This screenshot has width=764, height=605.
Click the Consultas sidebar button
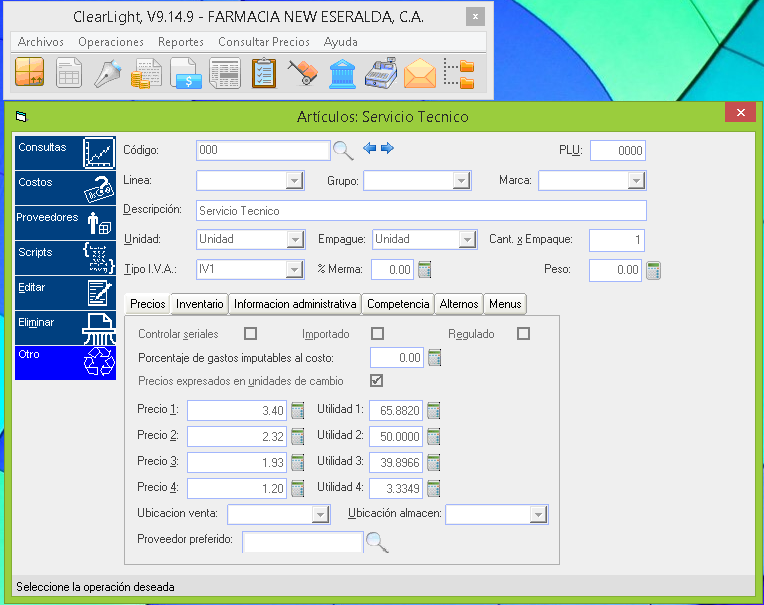point(65,153)
